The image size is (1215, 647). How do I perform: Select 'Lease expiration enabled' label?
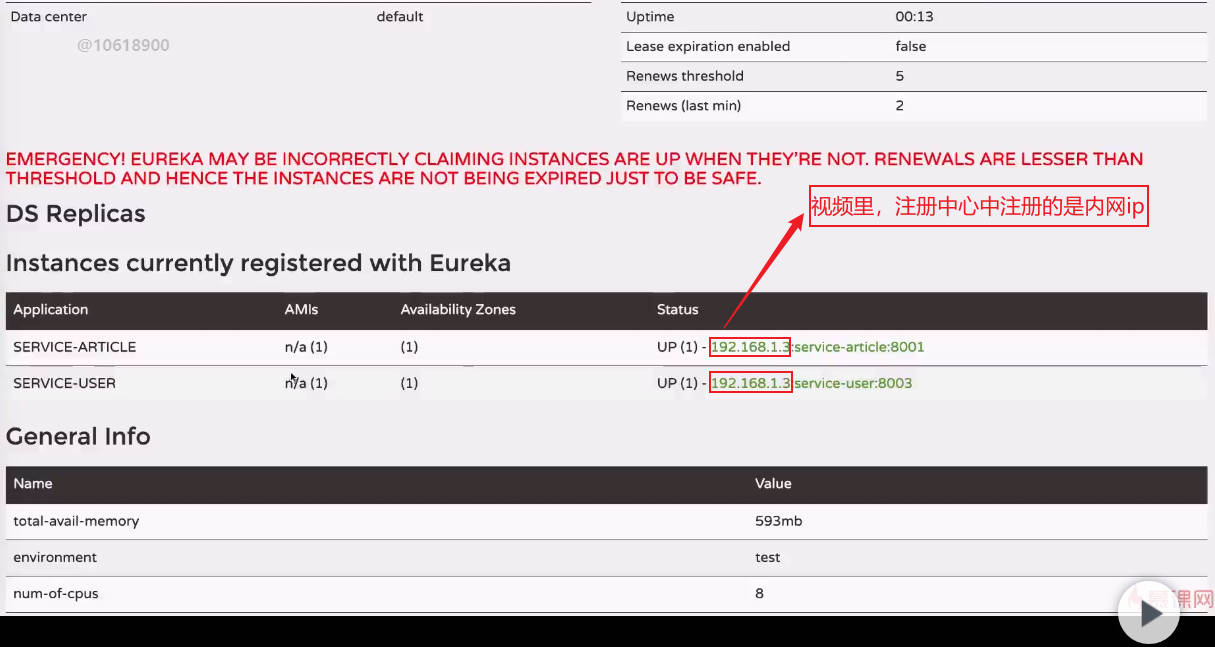click(x=708, y=46)
